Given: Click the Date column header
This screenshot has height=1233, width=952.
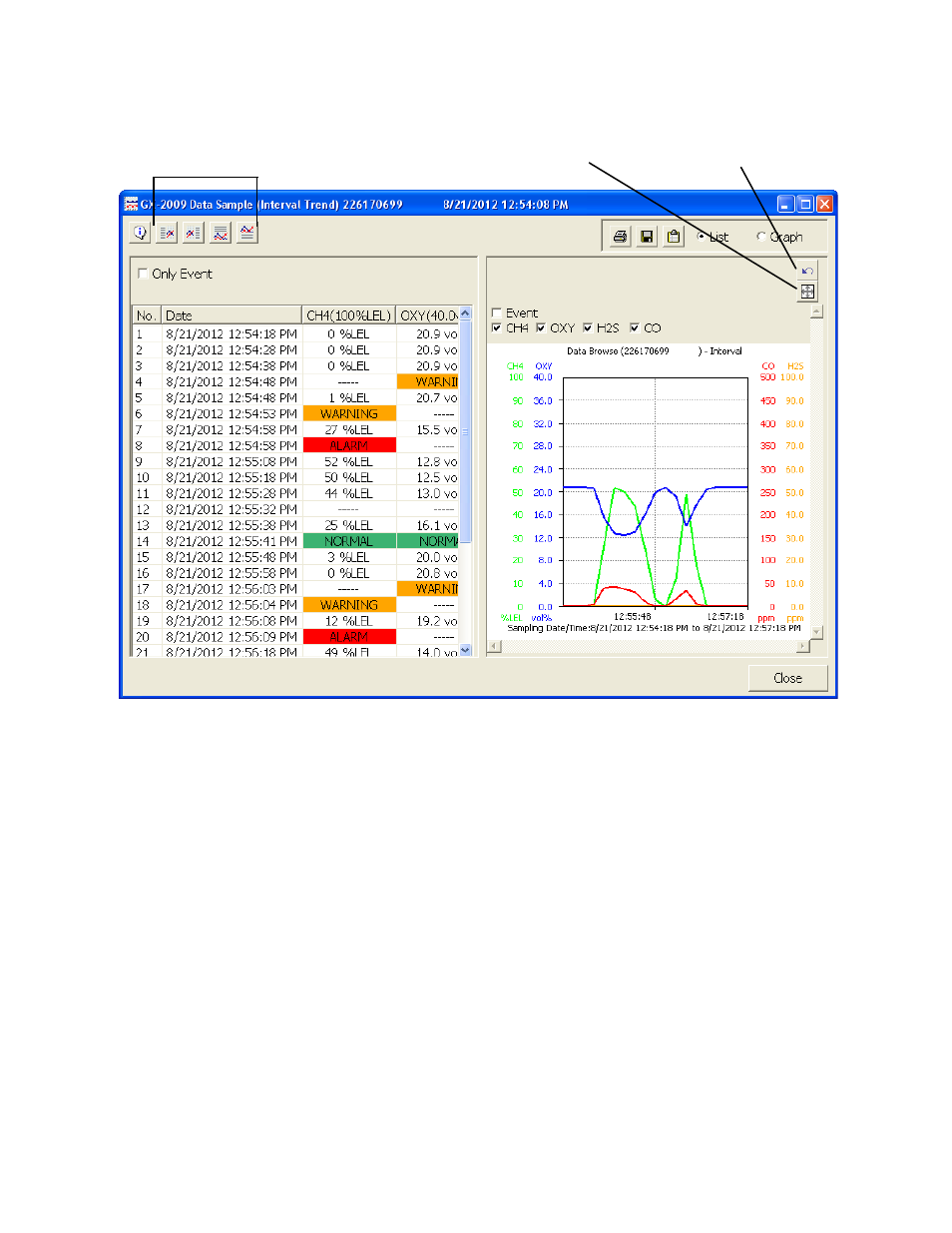Looking at the screenshot, I should tap(232, 315).
